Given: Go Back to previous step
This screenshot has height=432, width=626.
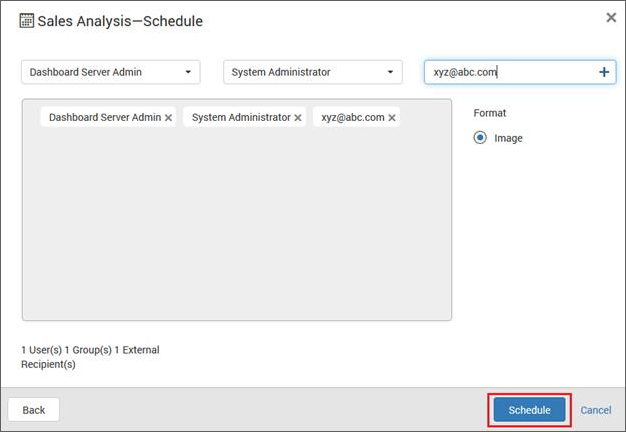Looking at the screenshot, I should [x=34, y=410].
